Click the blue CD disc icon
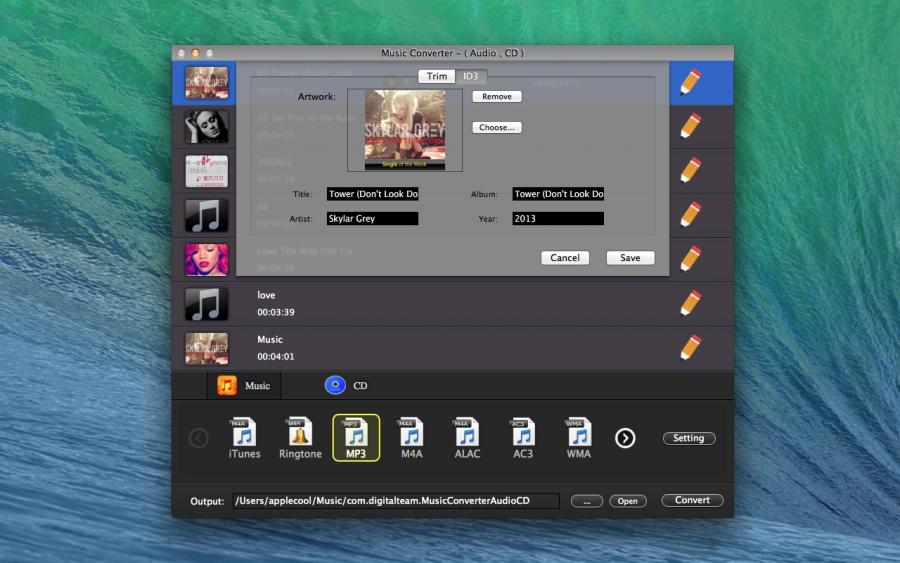900x563 pixels. click(335, 385)
